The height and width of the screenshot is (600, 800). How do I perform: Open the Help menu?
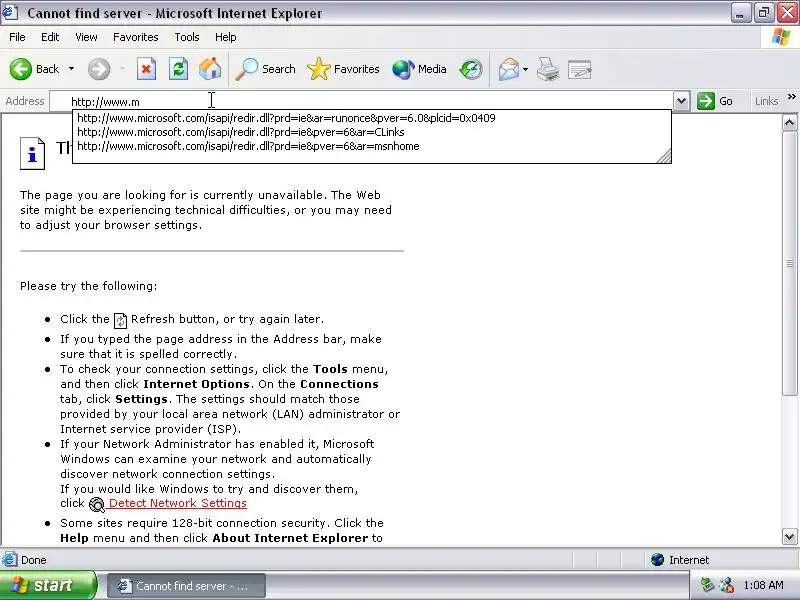pyautogui.click(x=226, y=37)
